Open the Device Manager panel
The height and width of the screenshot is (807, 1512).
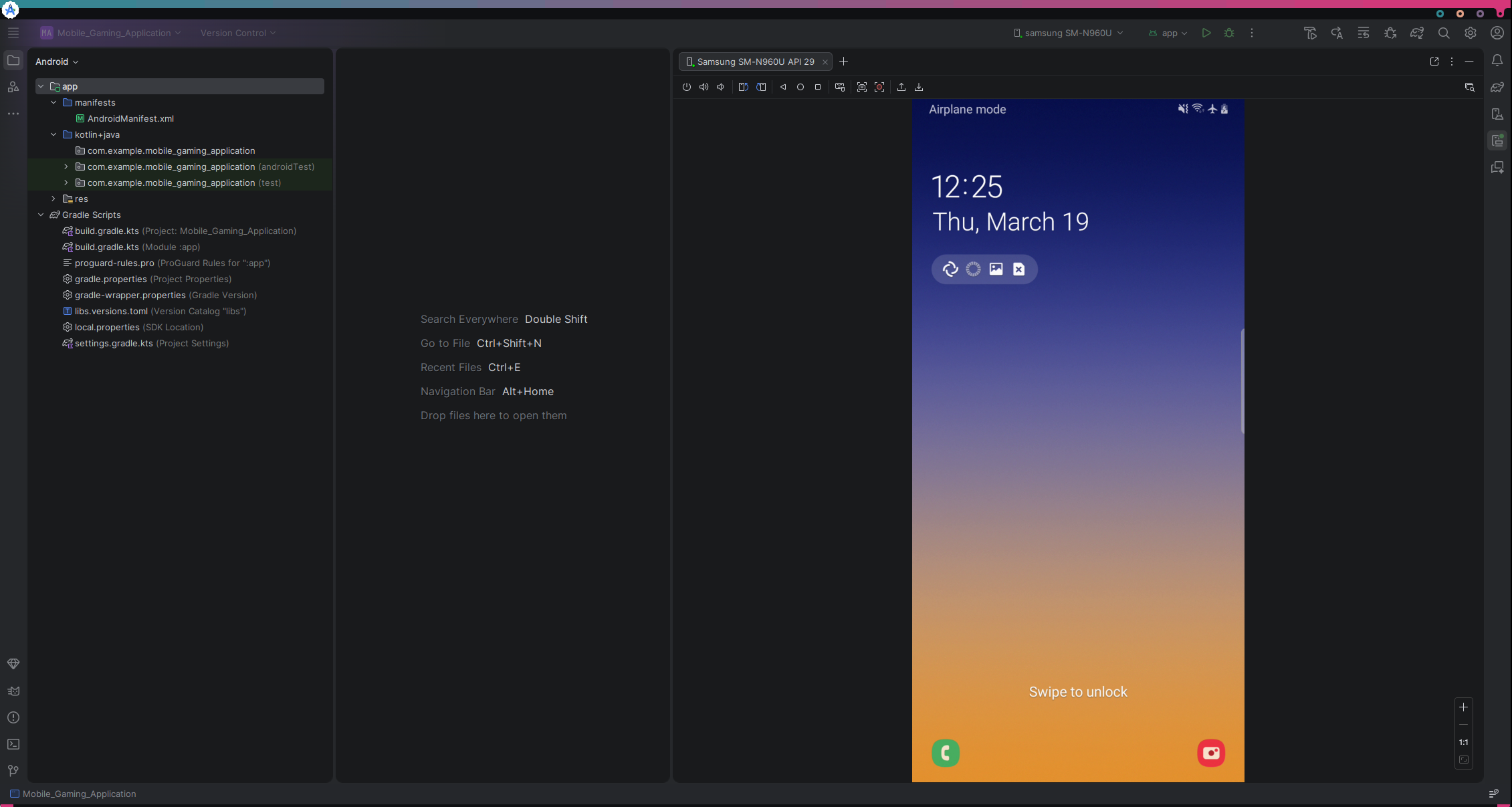click(x=1497, y=114)
